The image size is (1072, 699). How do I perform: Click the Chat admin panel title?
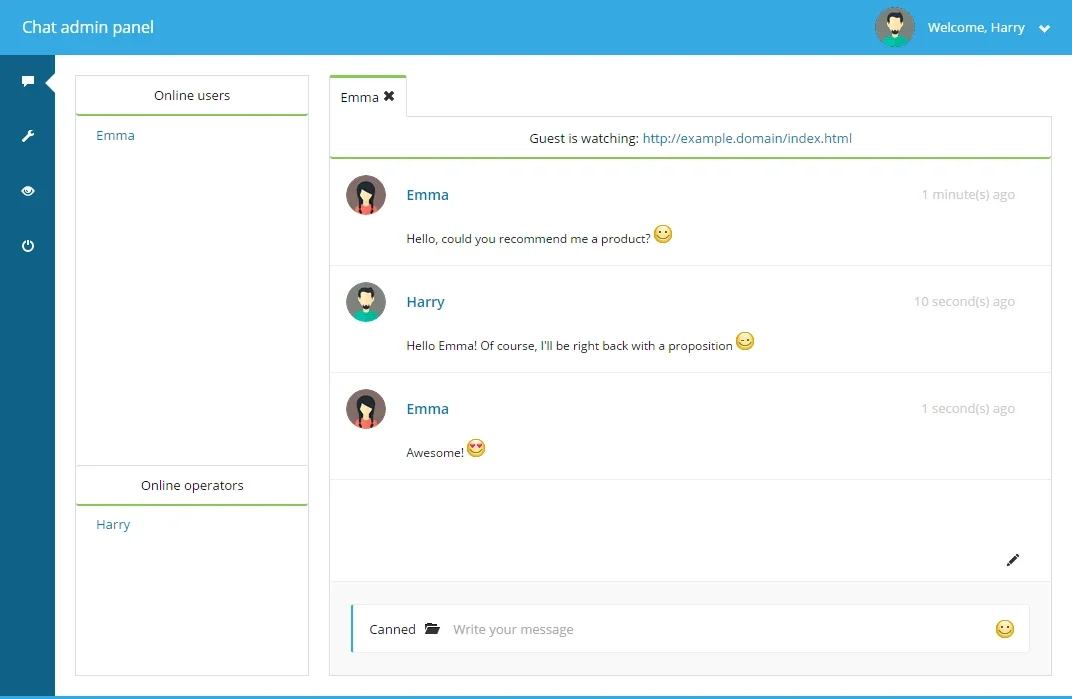[x=88, y=27]
